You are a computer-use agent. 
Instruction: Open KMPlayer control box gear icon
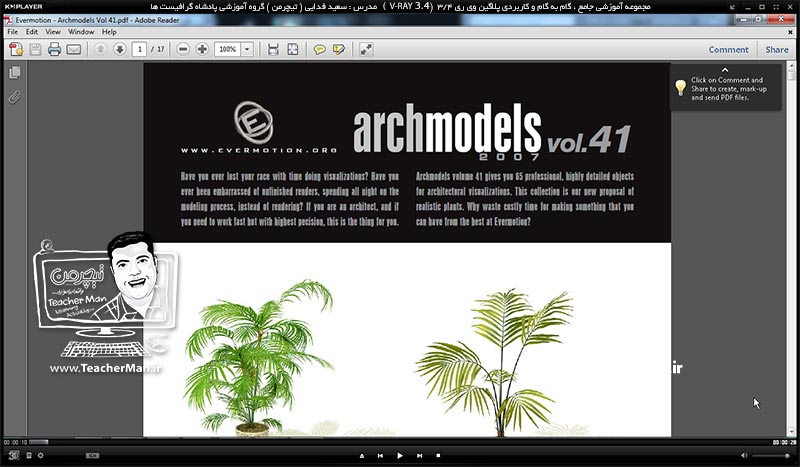40,455
